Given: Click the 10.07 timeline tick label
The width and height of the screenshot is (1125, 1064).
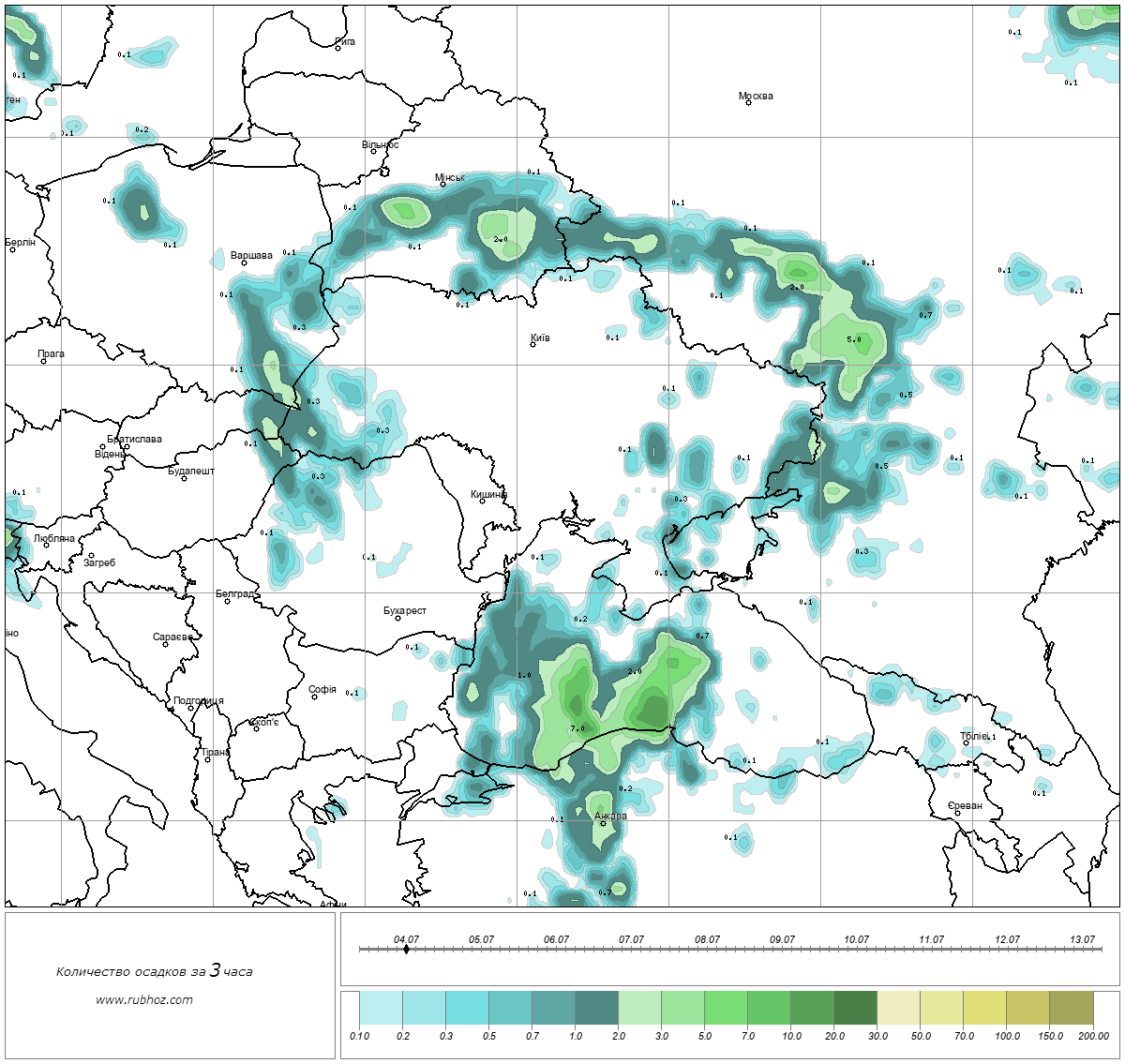Looking at the screenshot, I should coord(856,939).
